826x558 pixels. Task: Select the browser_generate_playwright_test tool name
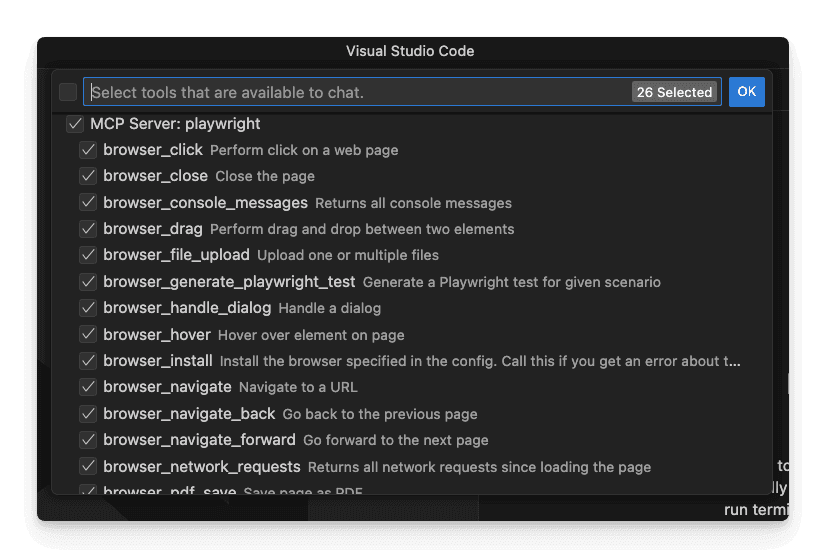[229, 282]
